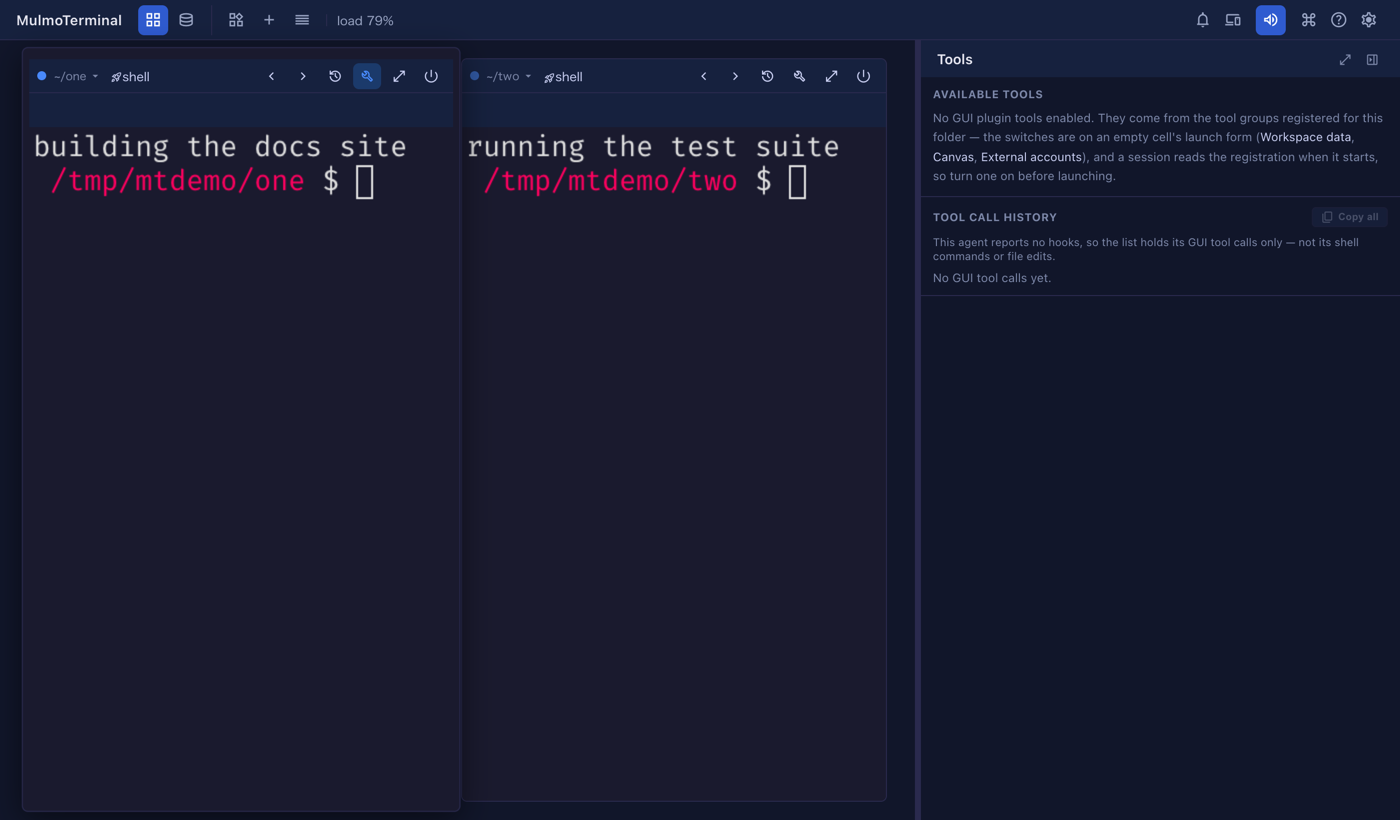Collapse the Tools side panel
The width and height of the screenshot is (1400, 820).
tap(1372, 60)
